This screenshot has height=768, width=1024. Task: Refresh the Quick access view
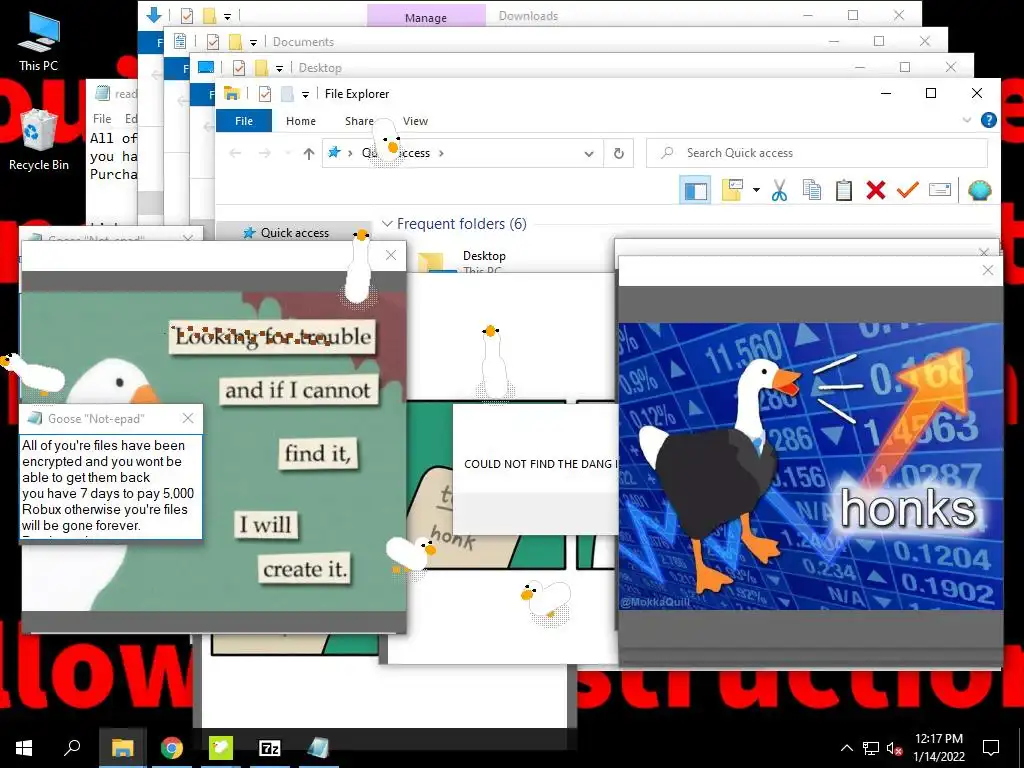pyautogui.click(x=618, y=154)
